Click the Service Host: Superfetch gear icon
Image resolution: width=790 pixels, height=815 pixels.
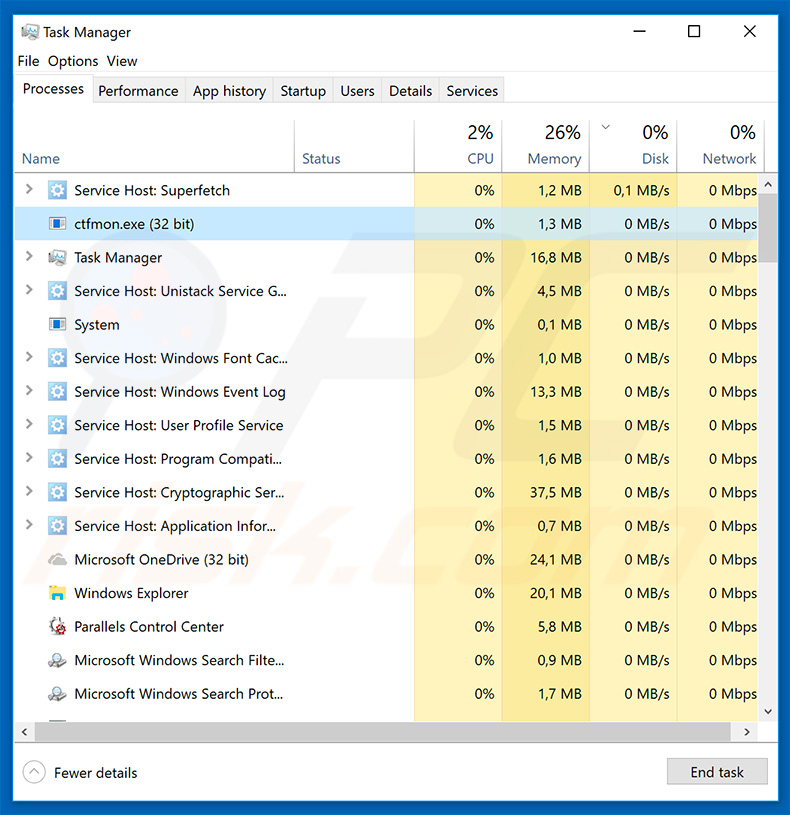[x=57, y=190]
